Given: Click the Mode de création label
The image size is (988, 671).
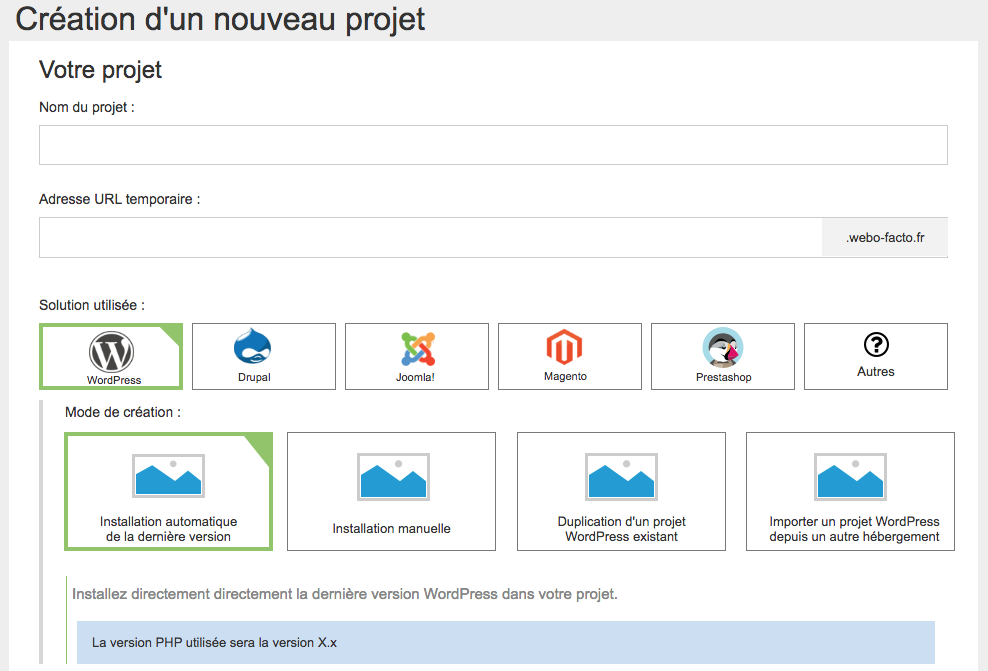Looking at the screenshot, I should (x=123, y=412).
